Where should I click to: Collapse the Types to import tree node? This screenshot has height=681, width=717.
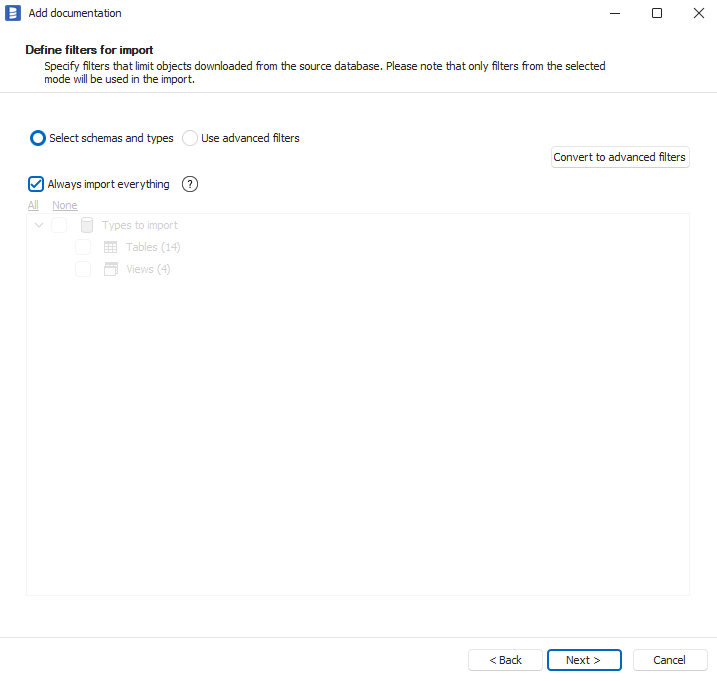39,225
